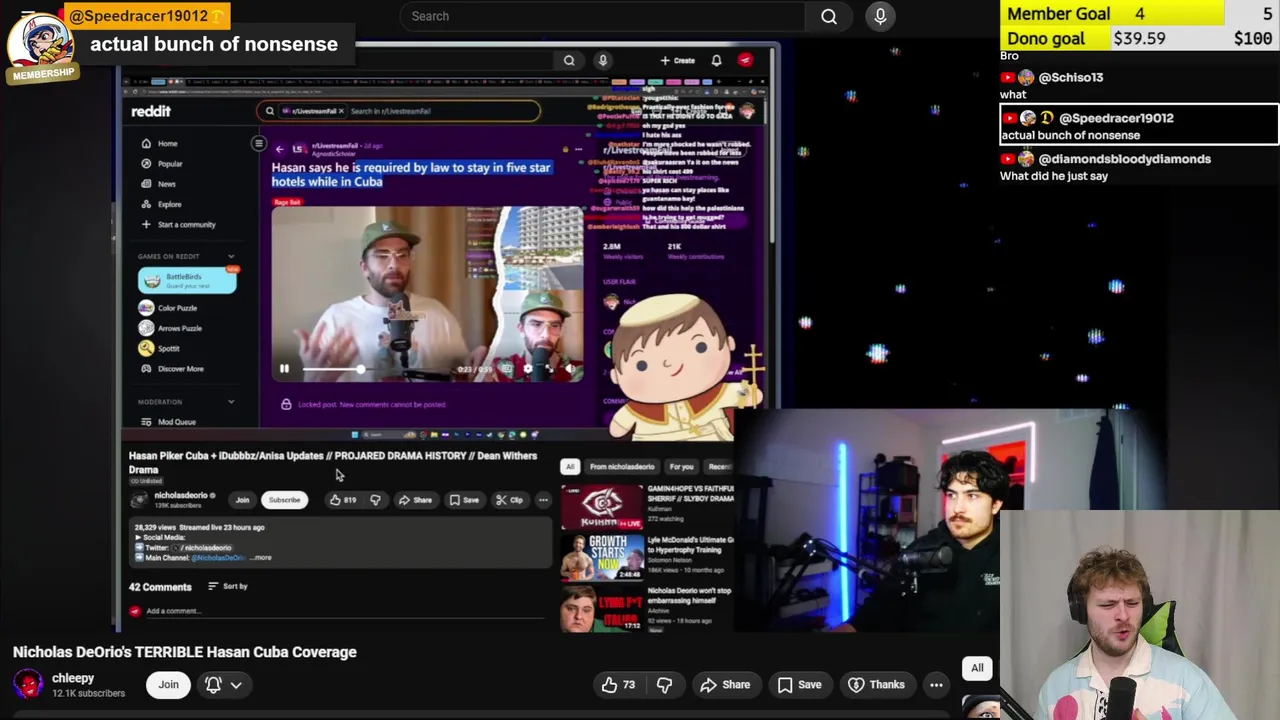This screenshot has height=720, width=1280.
Task: Open Growth Starts Now video thumbnail
Action: (x=602, y=558)
